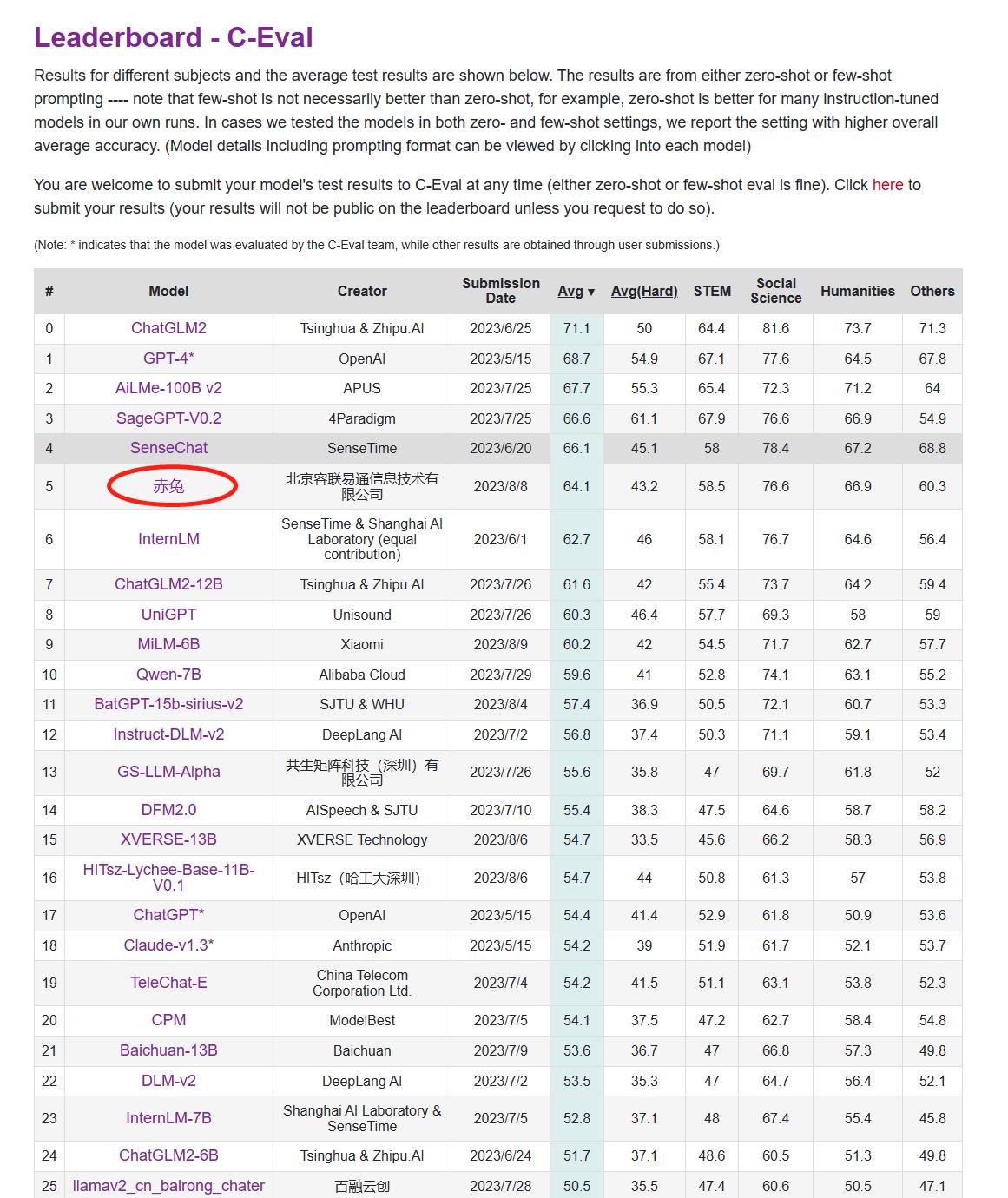The width and height of the screenshot is (1008, 1198).
Task: Click the Social Science column header
Action: tap(775, 291)
